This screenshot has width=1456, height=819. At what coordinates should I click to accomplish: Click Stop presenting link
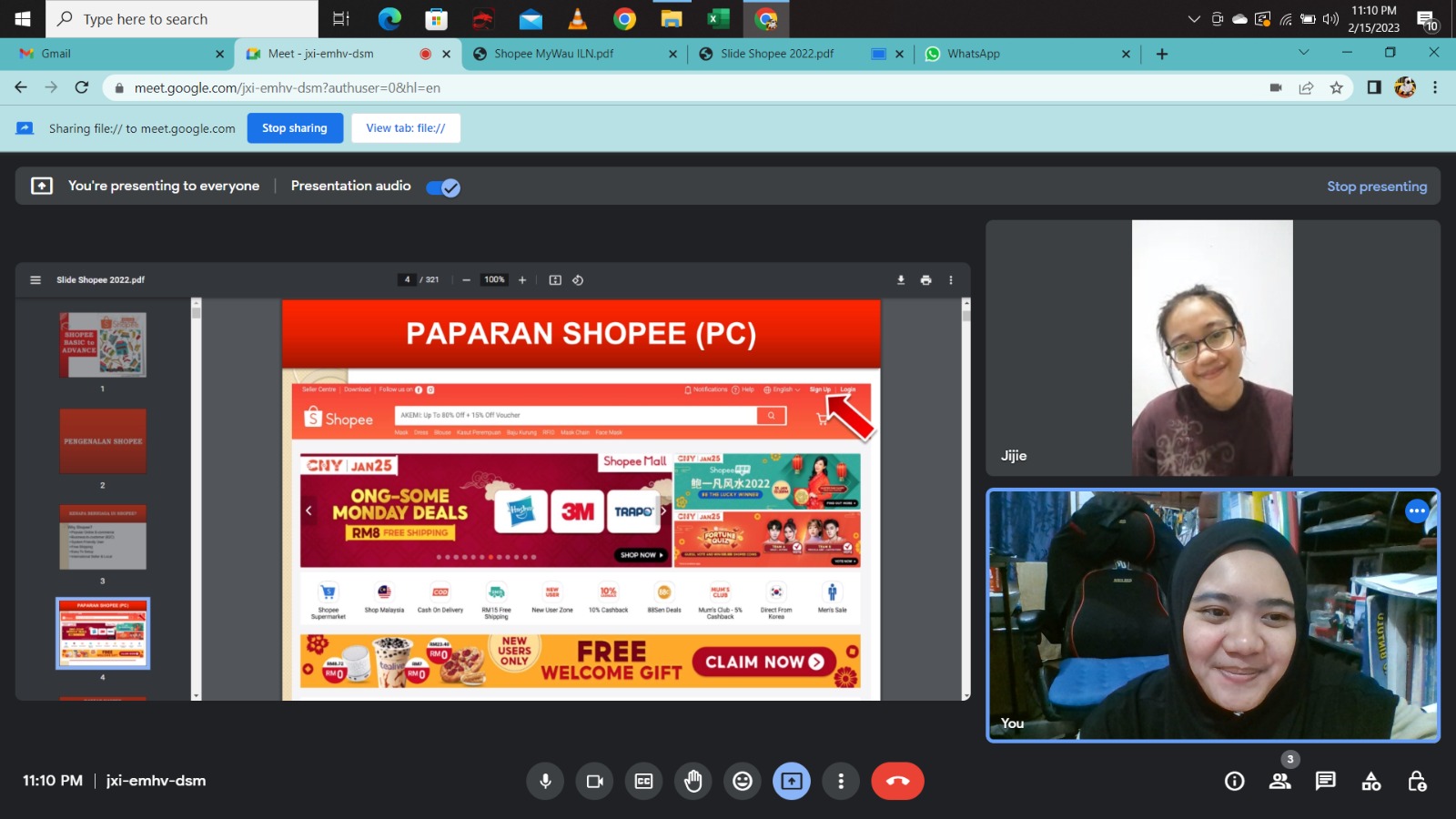(x=1376, y=187)
